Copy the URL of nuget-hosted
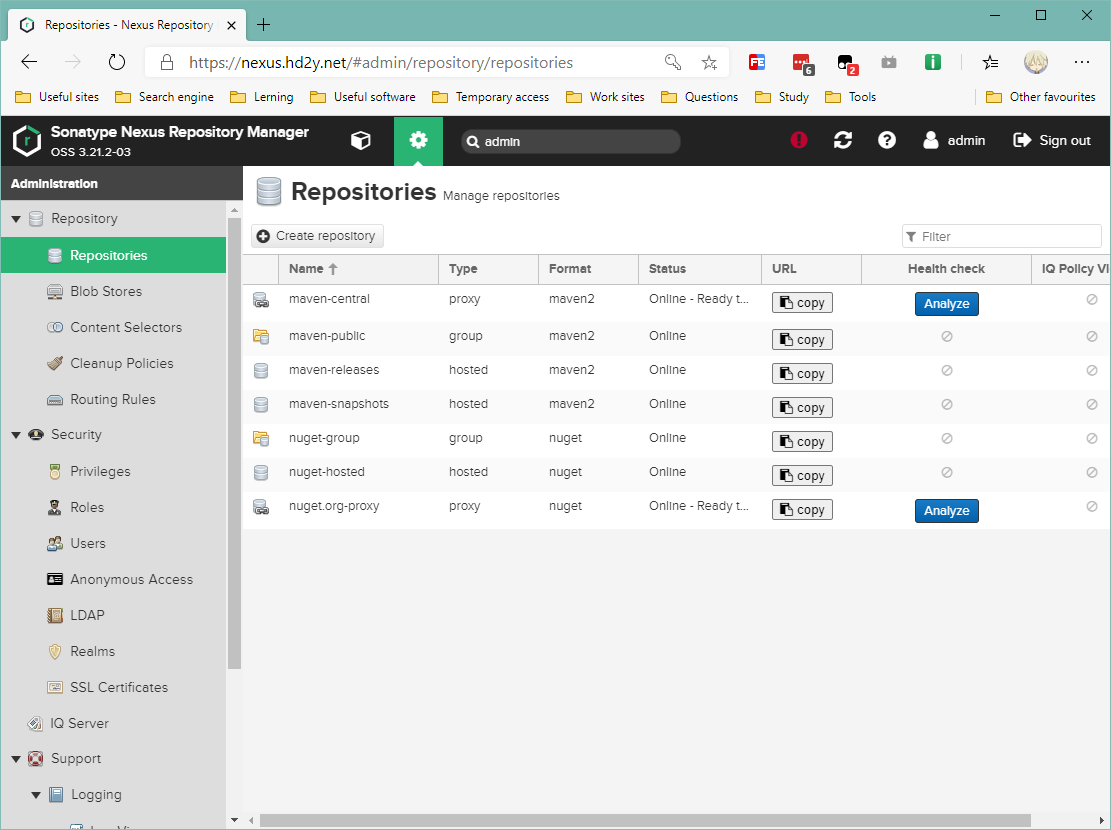1111x830 pixels. pos(802,476)
